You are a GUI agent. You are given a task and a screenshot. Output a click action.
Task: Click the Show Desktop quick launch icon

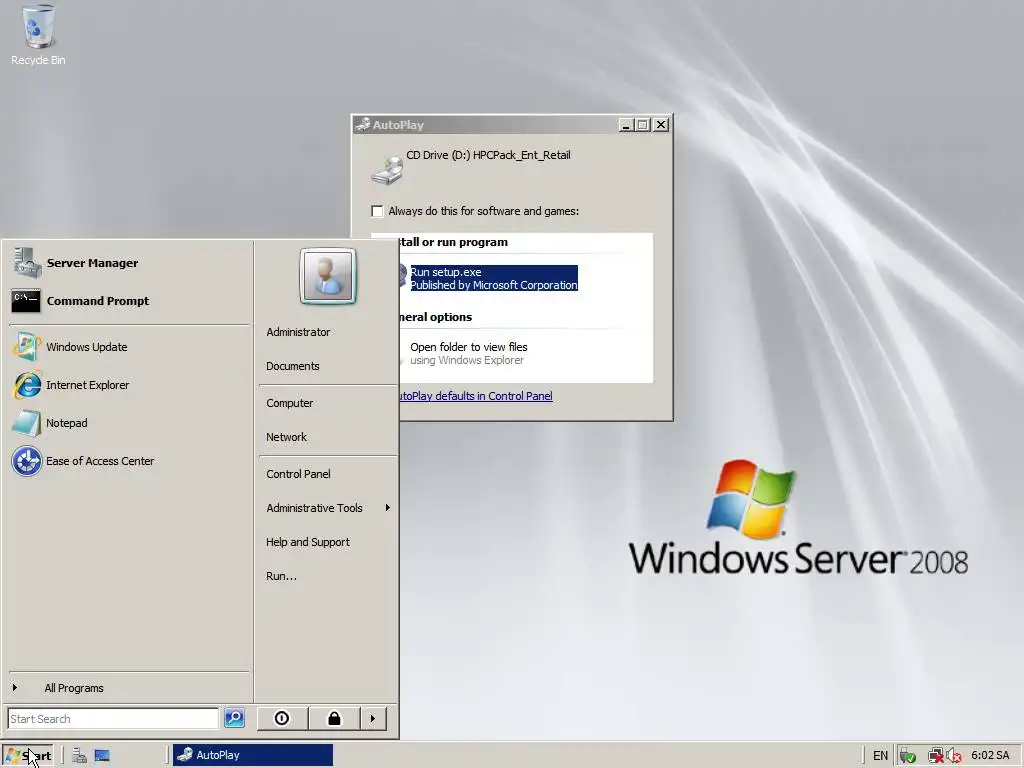click(x=102, y=756)
